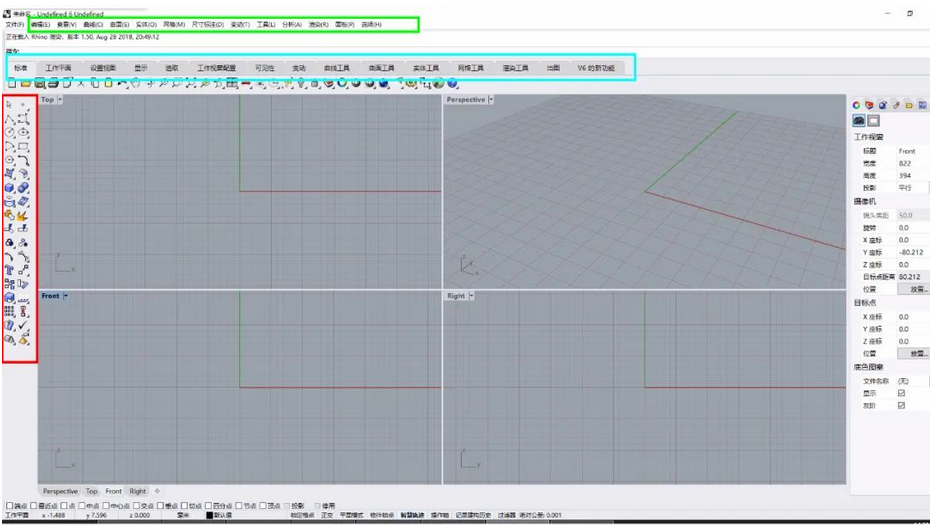Open the Perspective viewport title dropdown arrow
The image size is (932, 525).
click(491, 100)
